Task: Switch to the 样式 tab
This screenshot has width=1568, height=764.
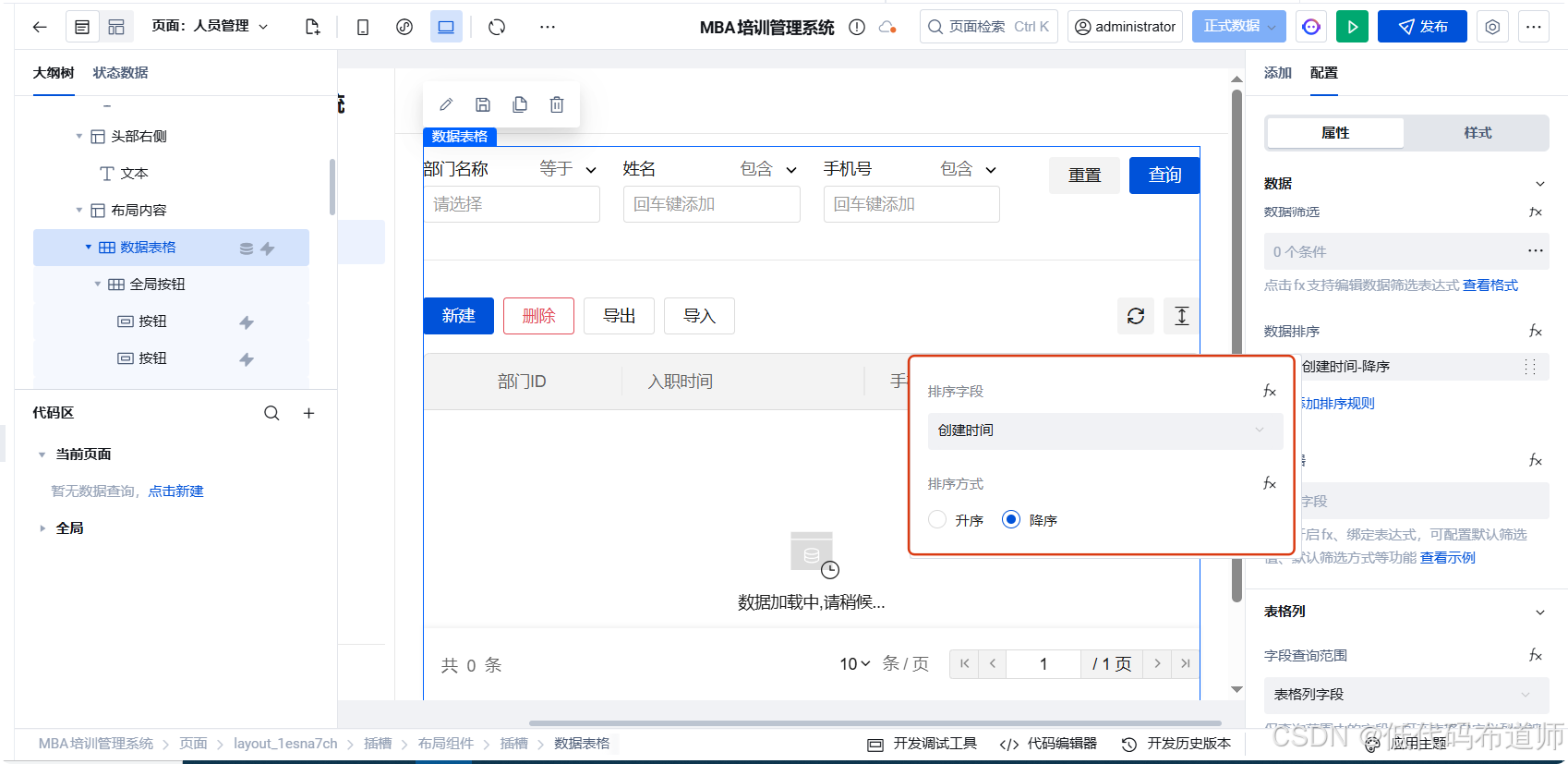Action: [1478, 133]
